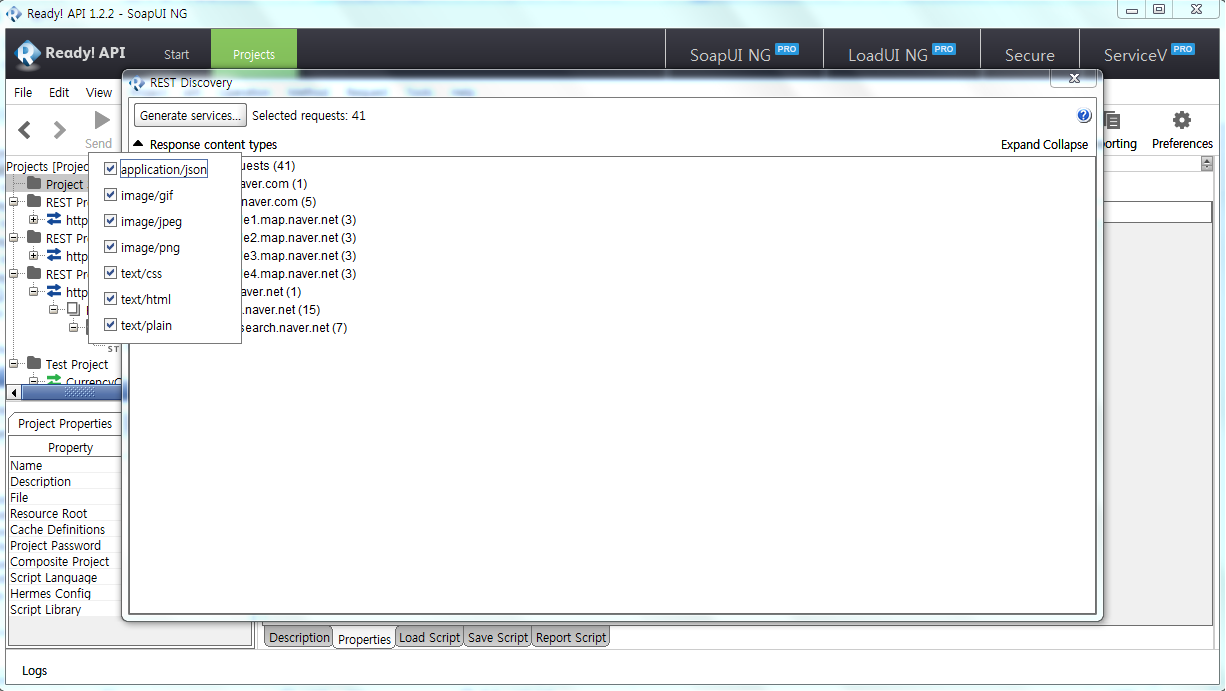The image size is (1226, 691).
Task: Uncheck the text/css checkbox
Action: (x=111, y=273)
